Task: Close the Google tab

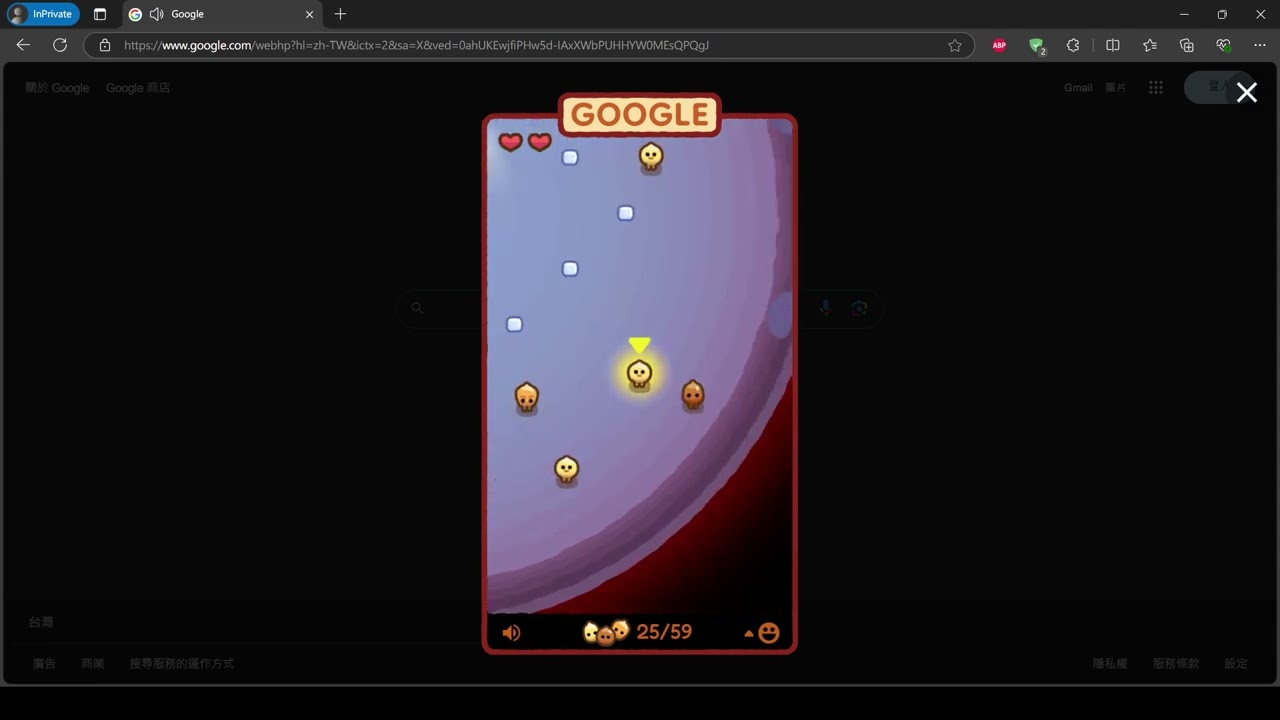Action: point(309,14)
